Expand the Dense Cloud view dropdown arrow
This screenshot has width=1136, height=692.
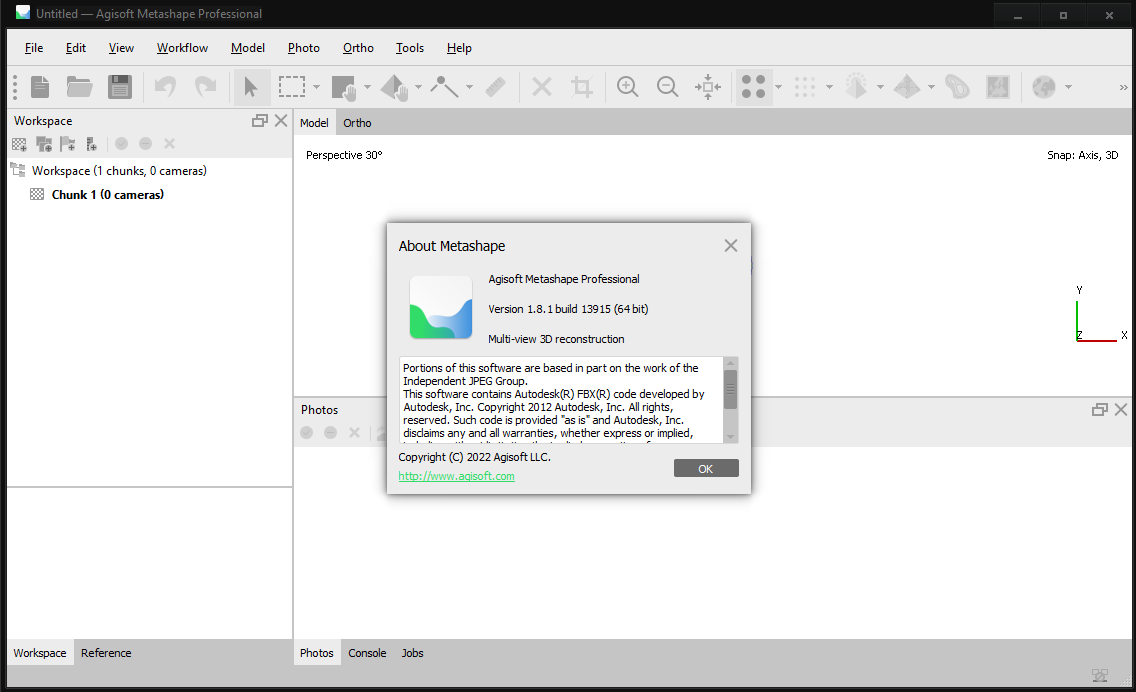click(x=829, y=88)
